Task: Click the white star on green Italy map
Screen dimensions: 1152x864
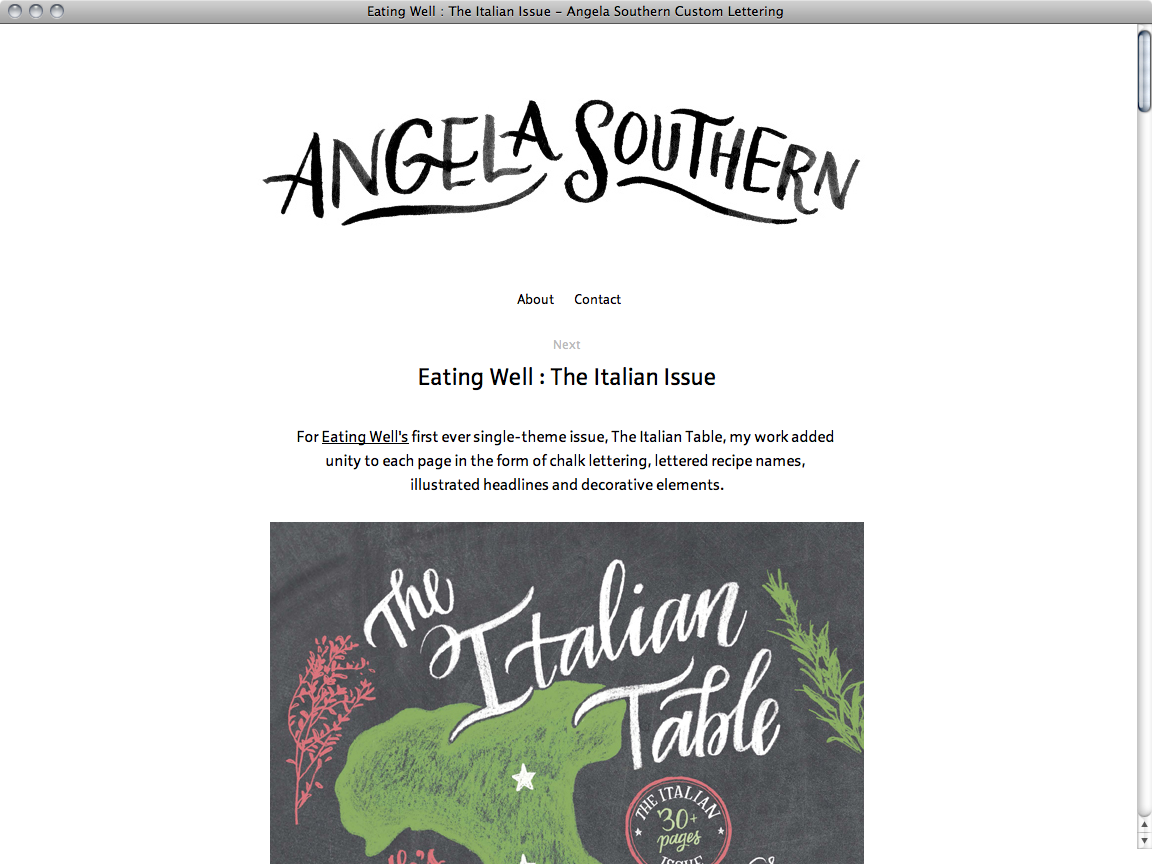Action: point(523,777)
